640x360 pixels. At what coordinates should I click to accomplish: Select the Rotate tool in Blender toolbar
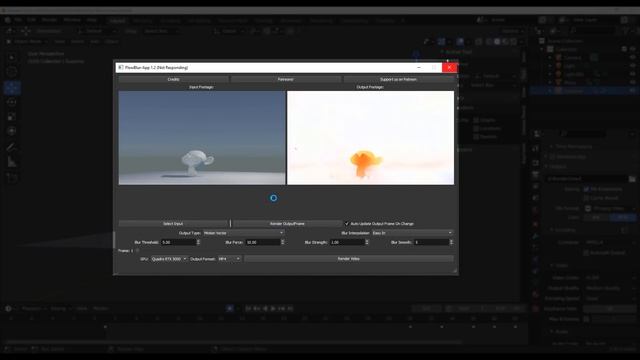tap(11, 102)
